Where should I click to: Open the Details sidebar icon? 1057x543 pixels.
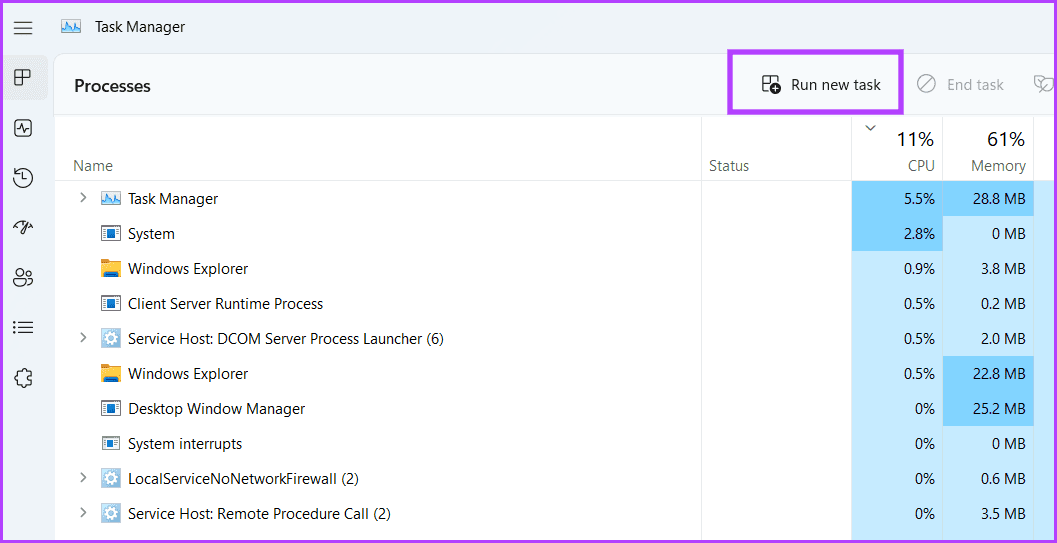(23, 327)
